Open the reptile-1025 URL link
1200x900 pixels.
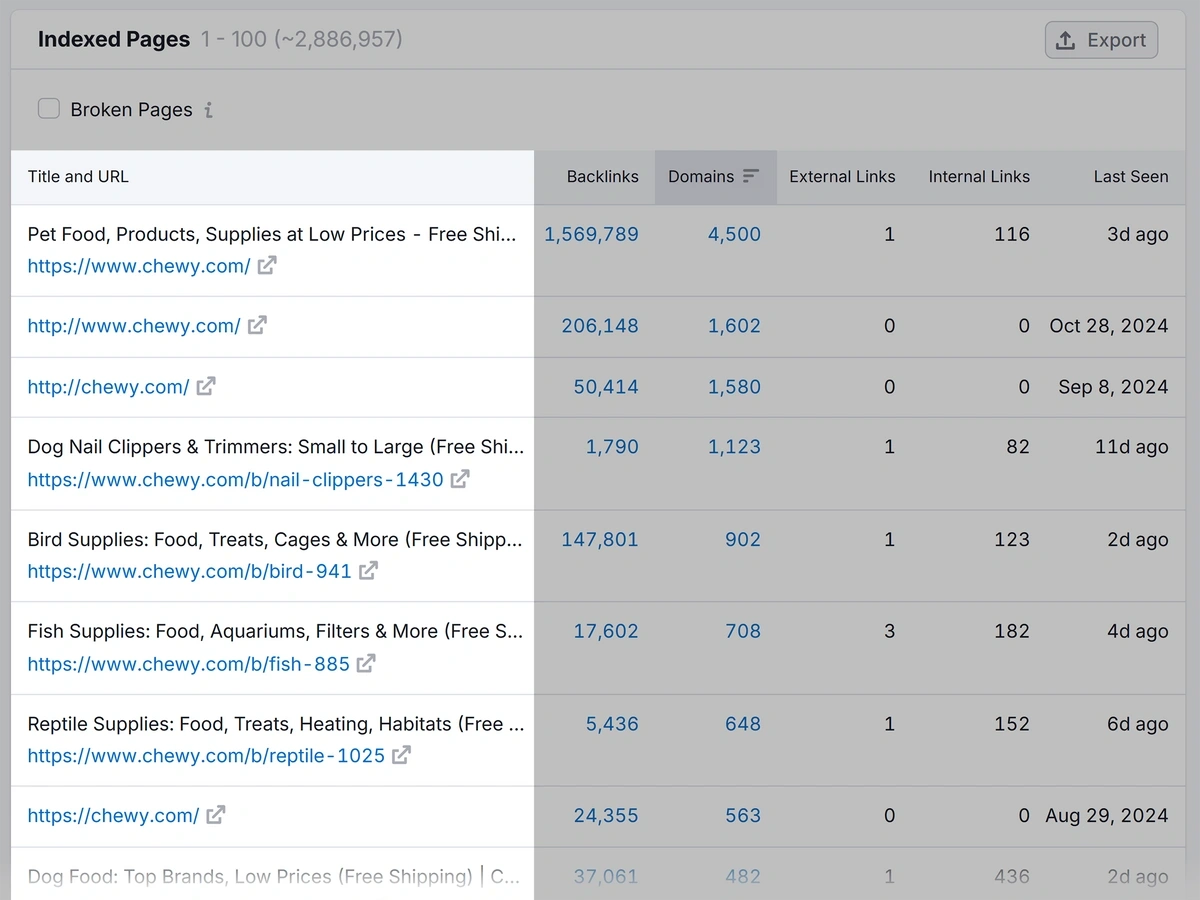pyautogui.click(x=206, y=755)
